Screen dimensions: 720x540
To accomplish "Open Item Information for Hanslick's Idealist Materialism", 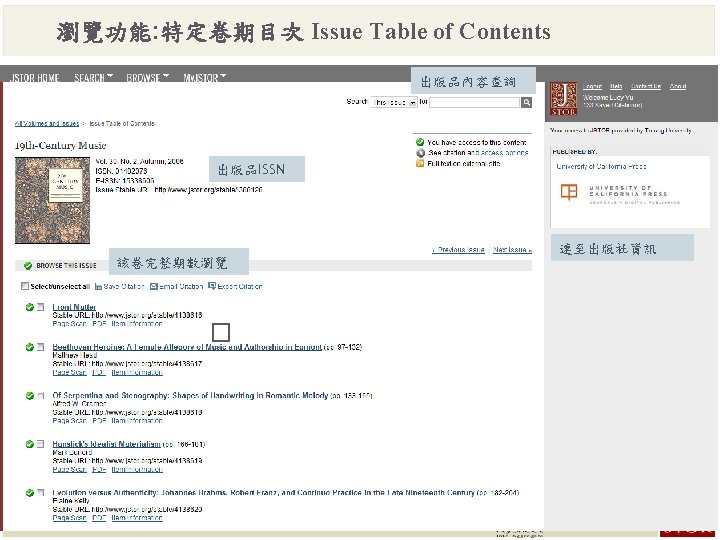I will [x=137, y=469].
